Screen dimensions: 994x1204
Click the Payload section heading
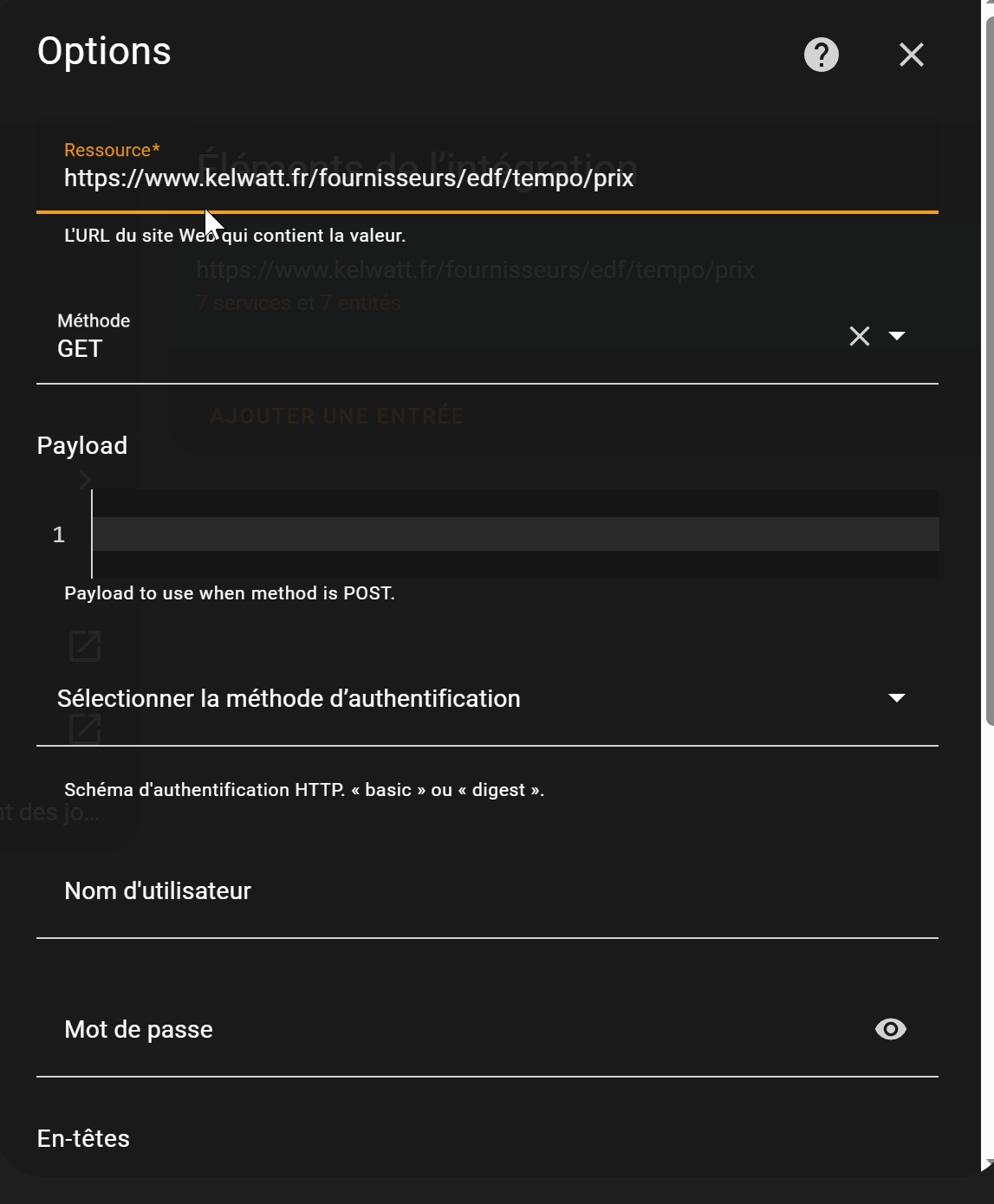click(82, 446)
